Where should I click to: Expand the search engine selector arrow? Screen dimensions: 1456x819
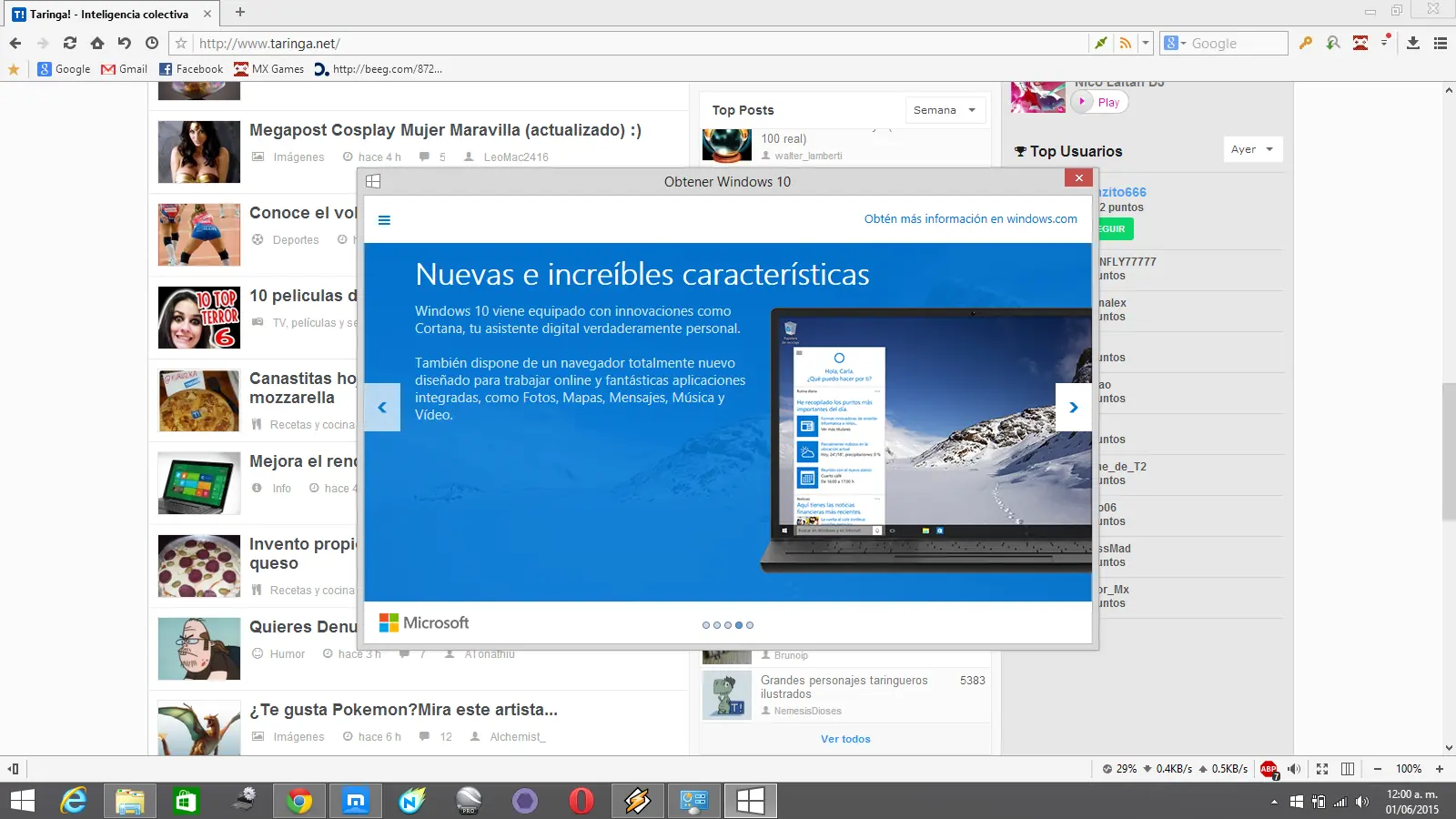(1184, 43)
